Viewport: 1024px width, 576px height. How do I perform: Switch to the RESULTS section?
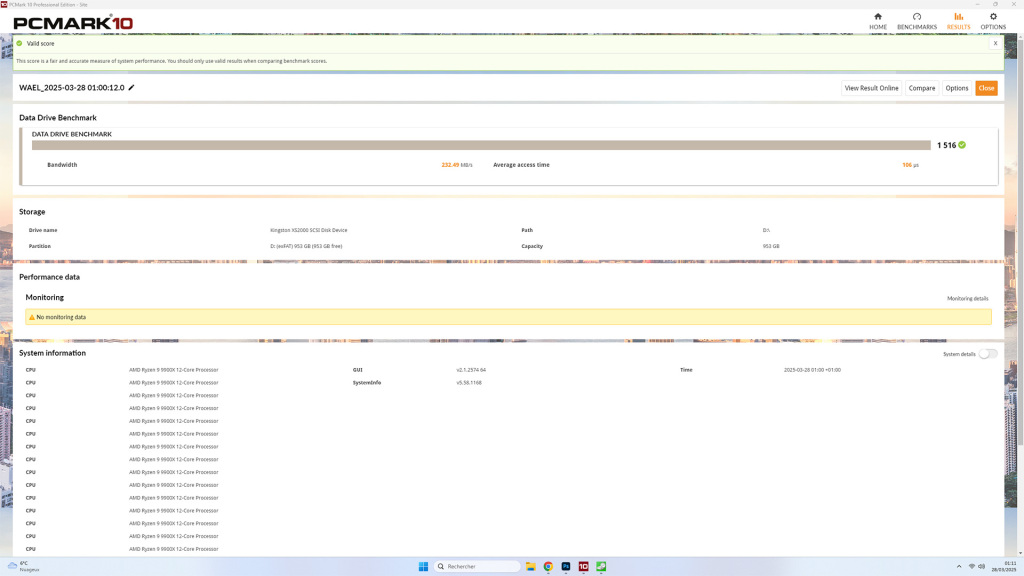click(958, 21)
